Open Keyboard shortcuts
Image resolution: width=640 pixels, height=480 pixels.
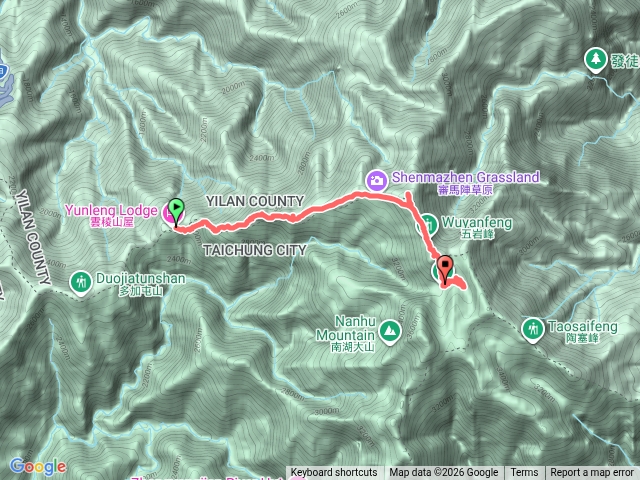click(x=334, y=473)
